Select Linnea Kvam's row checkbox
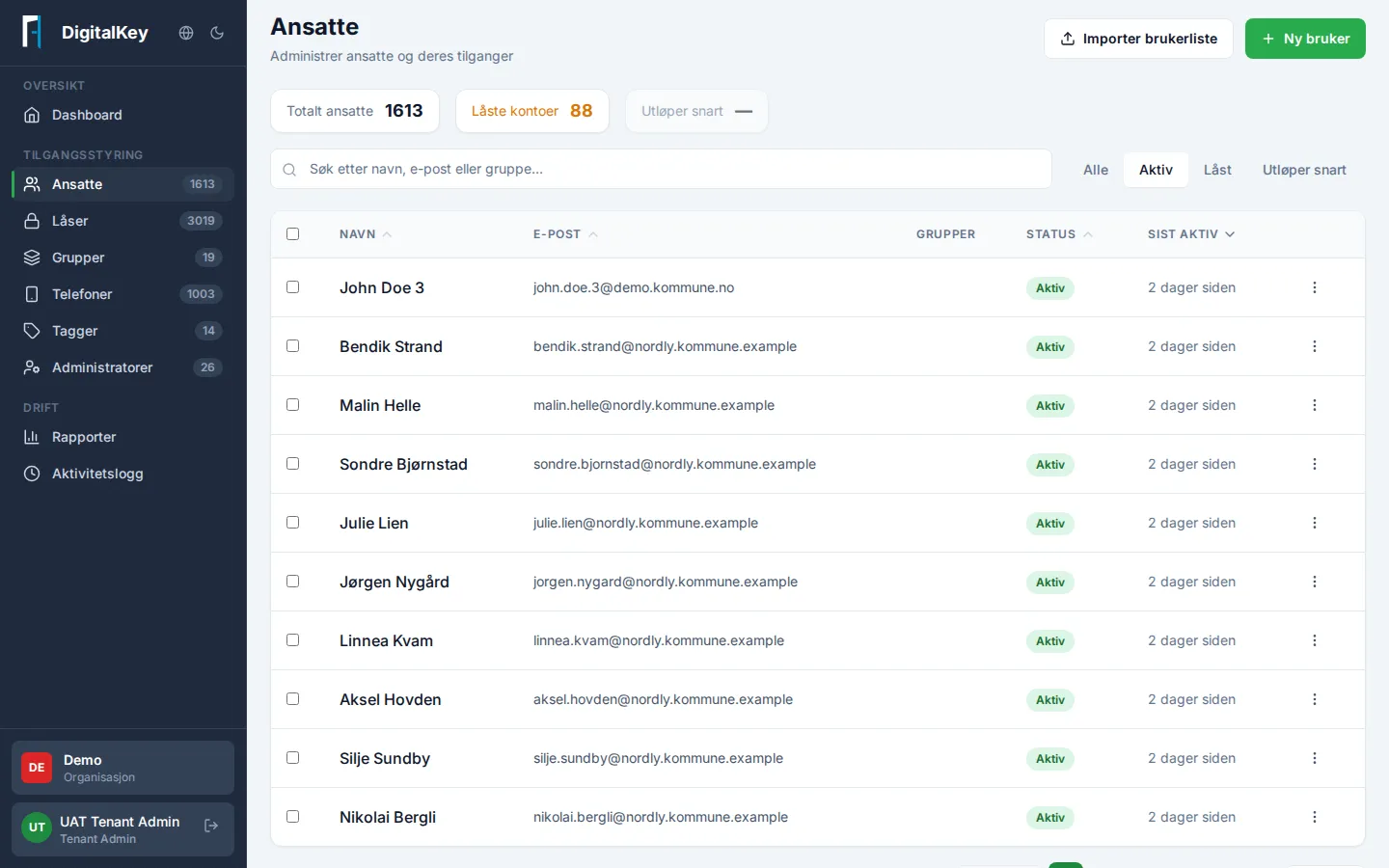Screen dimensions: 1389x868 pyautogui.click(x=293, y=640)
